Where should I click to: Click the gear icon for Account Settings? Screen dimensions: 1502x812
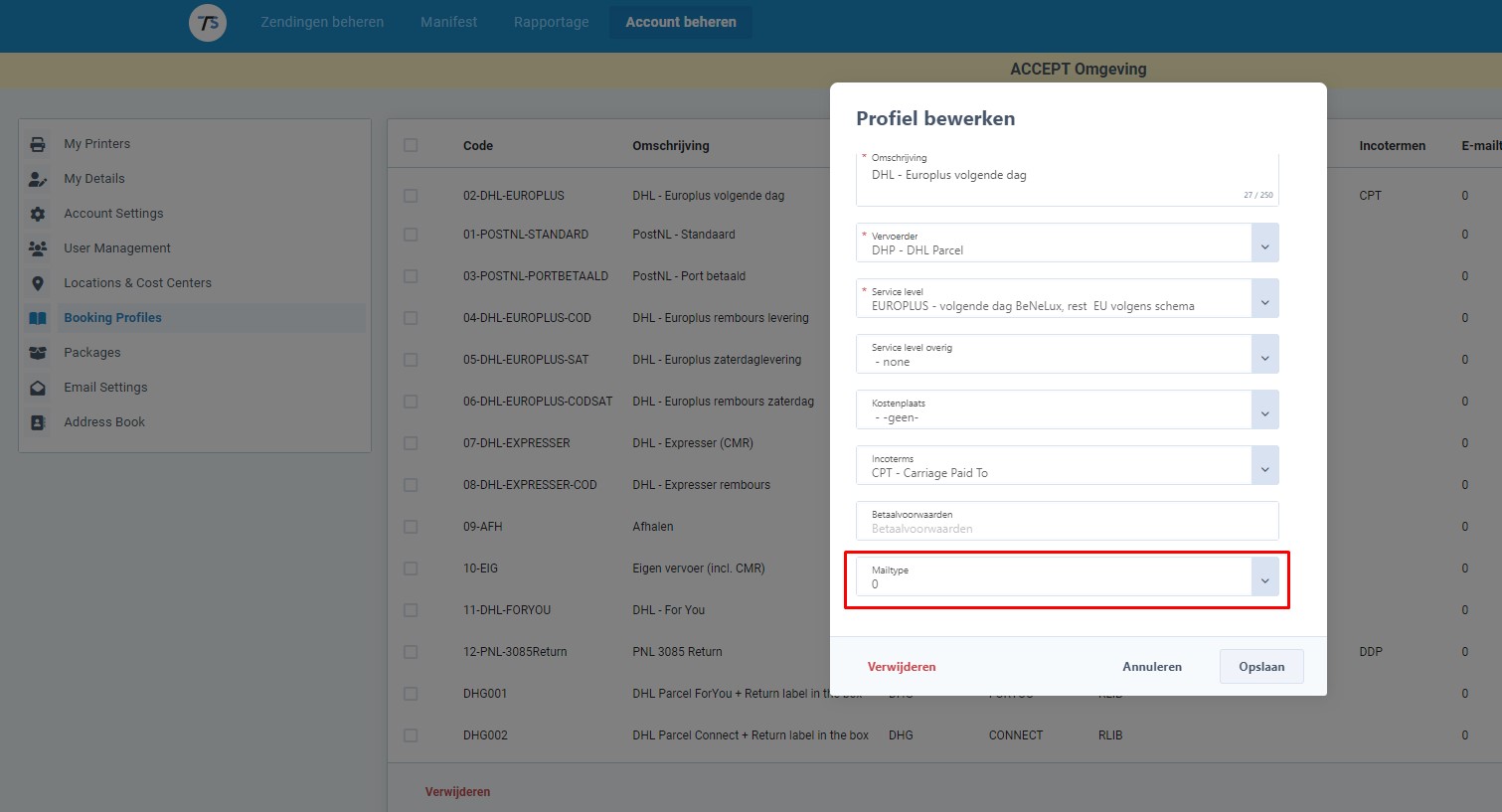(38, 214)
